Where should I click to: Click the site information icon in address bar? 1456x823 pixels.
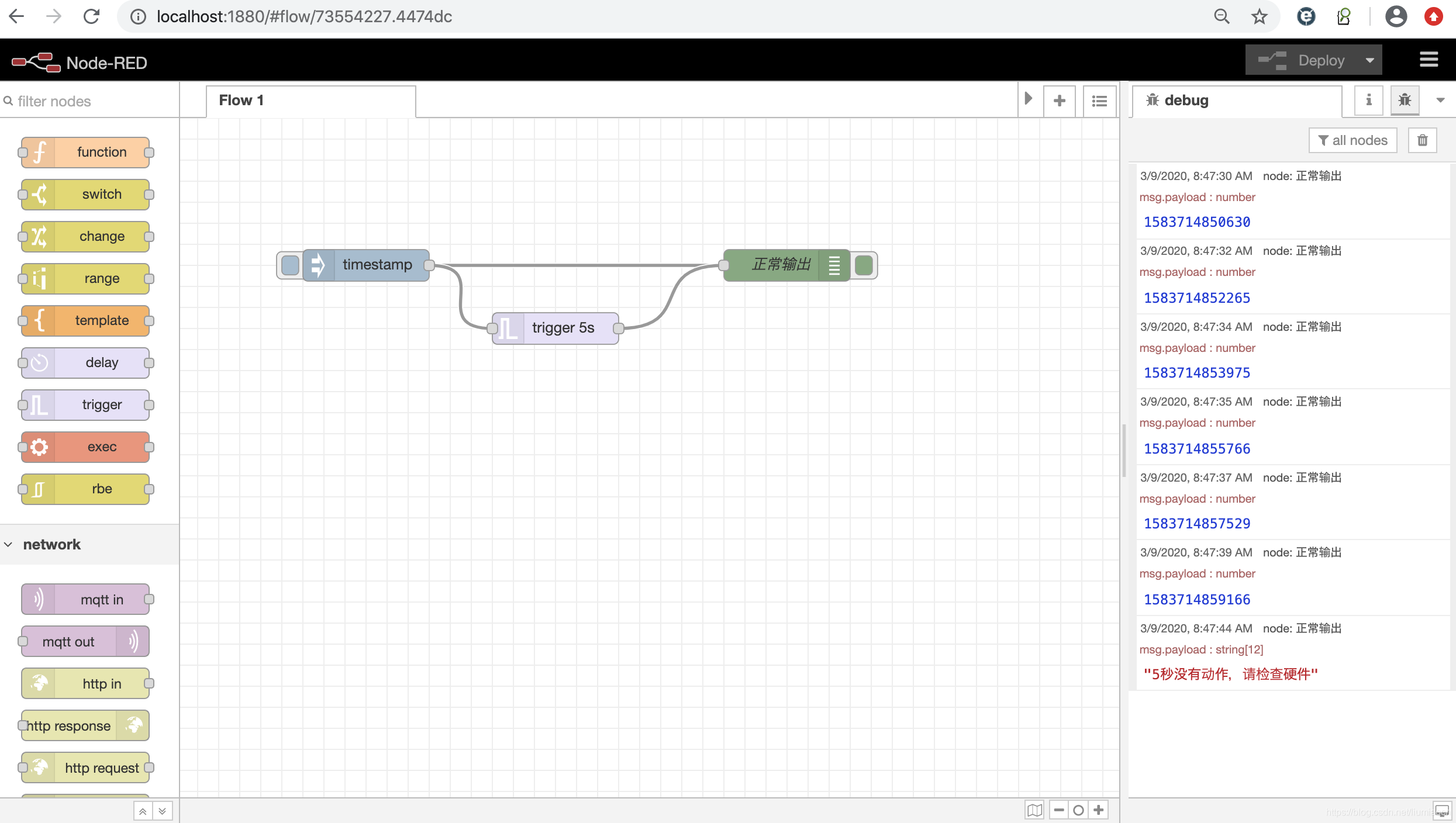click(x=138, y=16)
